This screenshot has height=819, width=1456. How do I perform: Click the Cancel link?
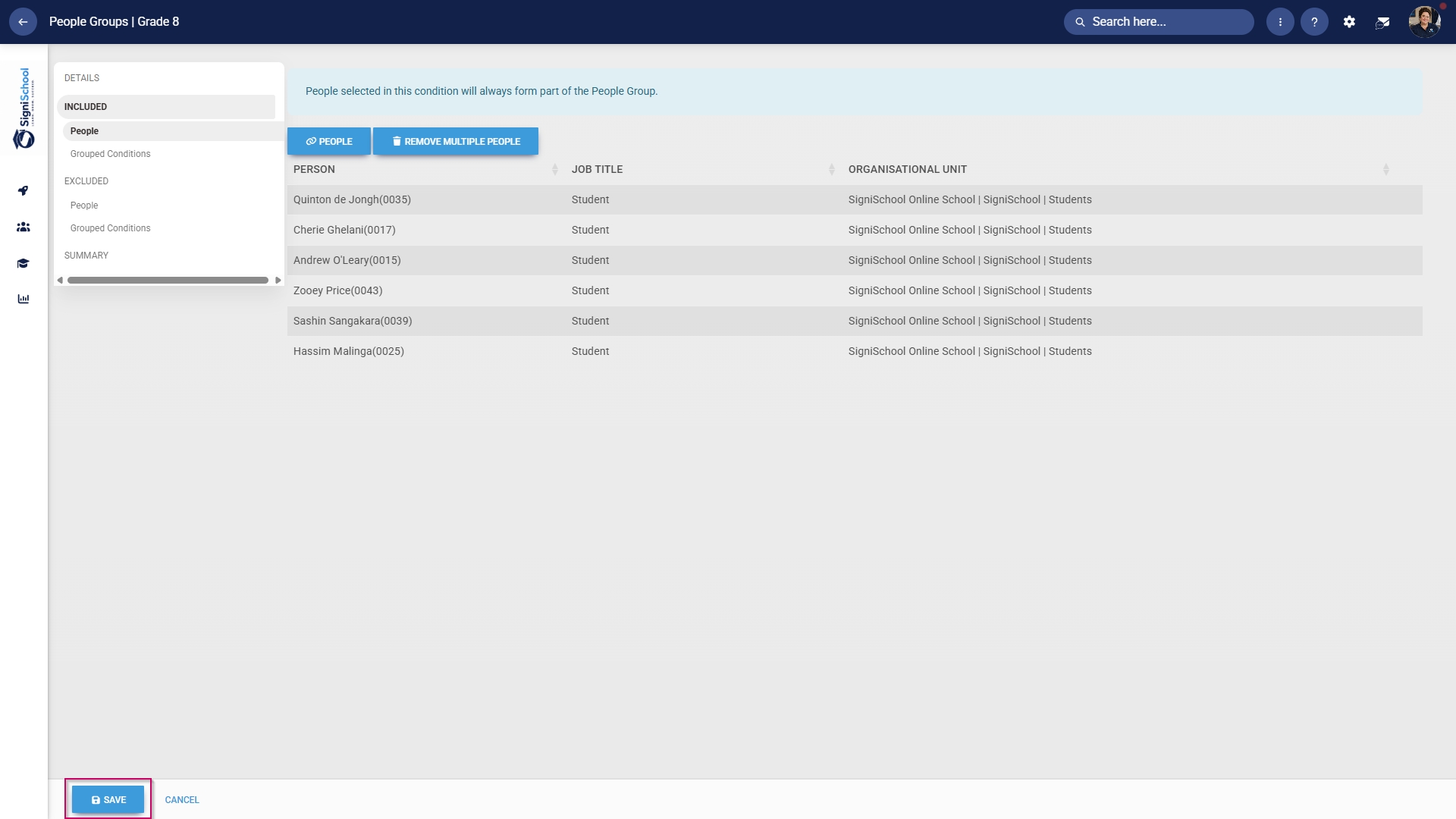tap(182, 800)
